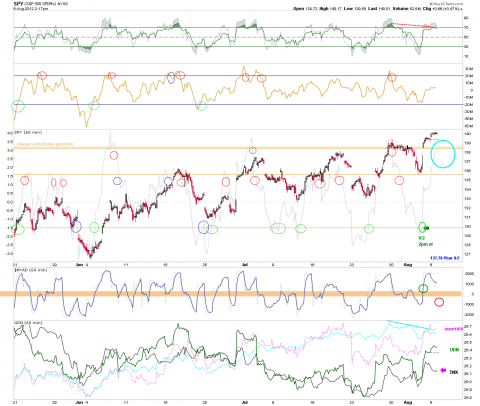480x406 pixels.
Task: Click the green UDN series label
Action: [454, 350]
